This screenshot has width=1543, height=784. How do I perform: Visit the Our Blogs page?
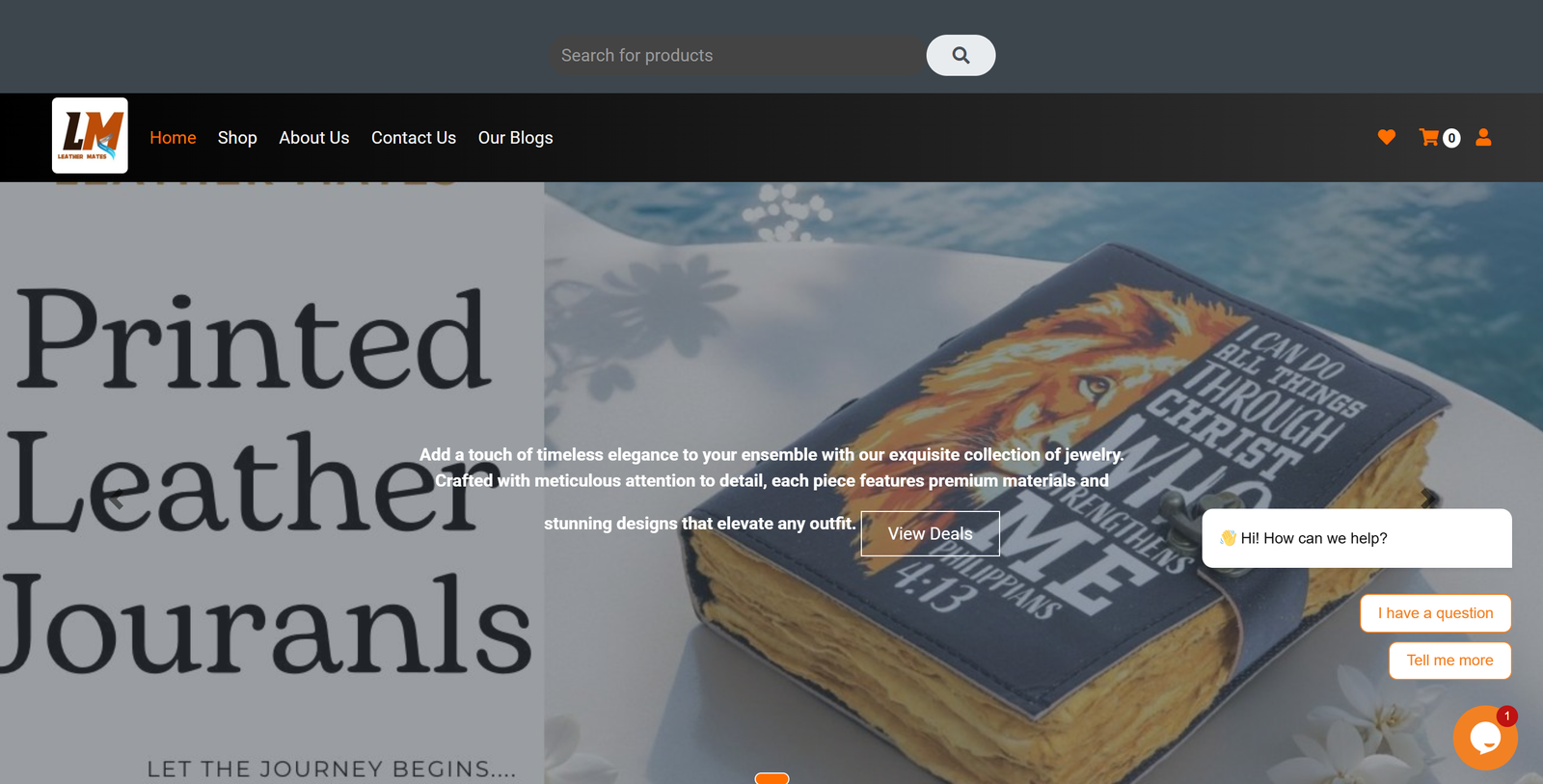click(x=516, y=138)
